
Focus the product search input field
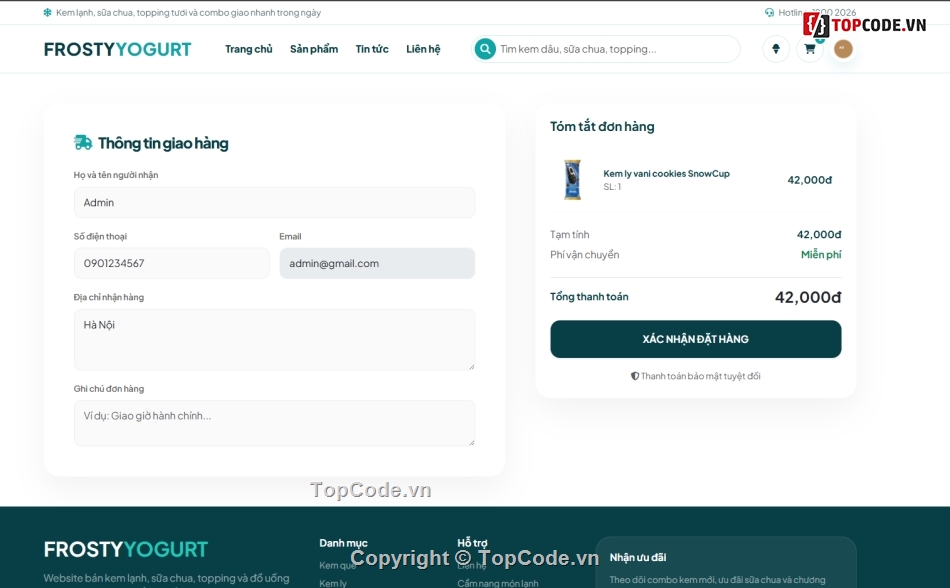(617, 49)
